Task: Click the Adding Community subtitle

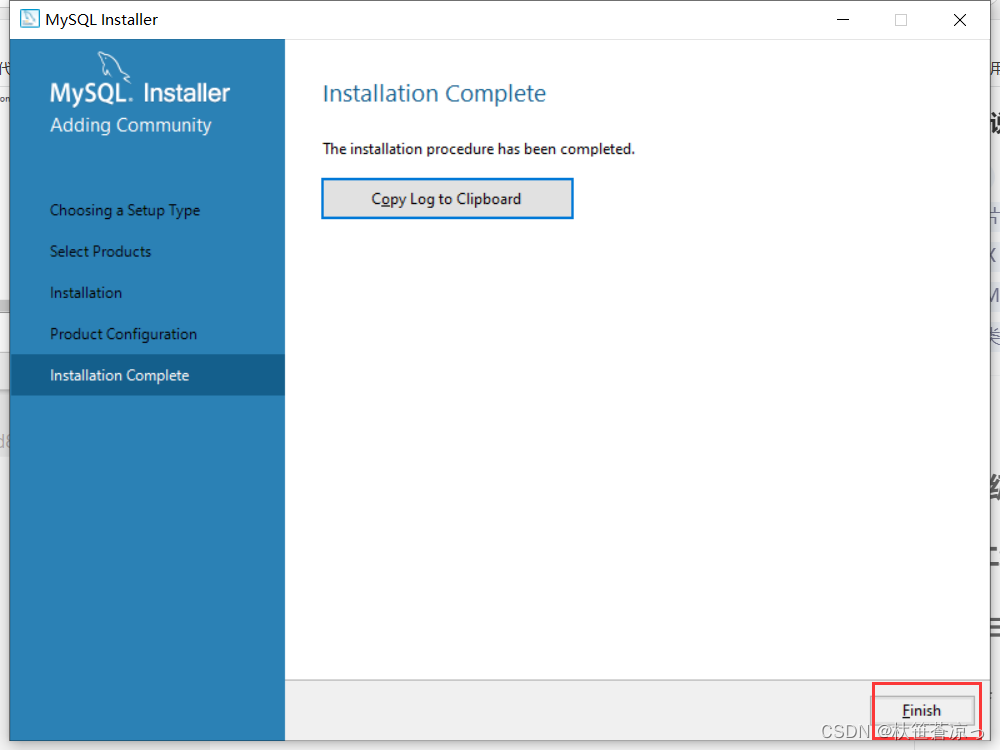Action: point(131,125)
